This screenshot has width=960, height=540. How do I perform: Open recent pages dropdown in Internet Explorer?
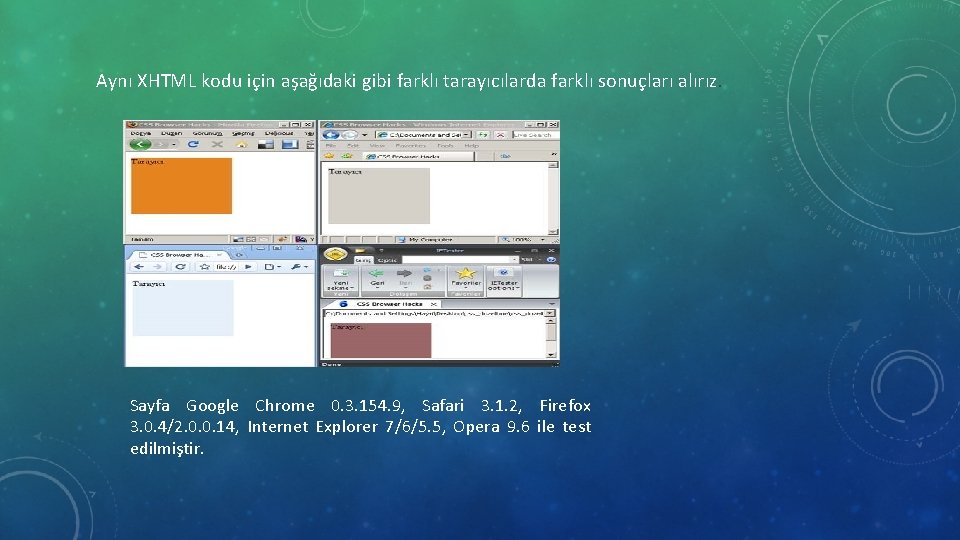(x=365, y=135)
